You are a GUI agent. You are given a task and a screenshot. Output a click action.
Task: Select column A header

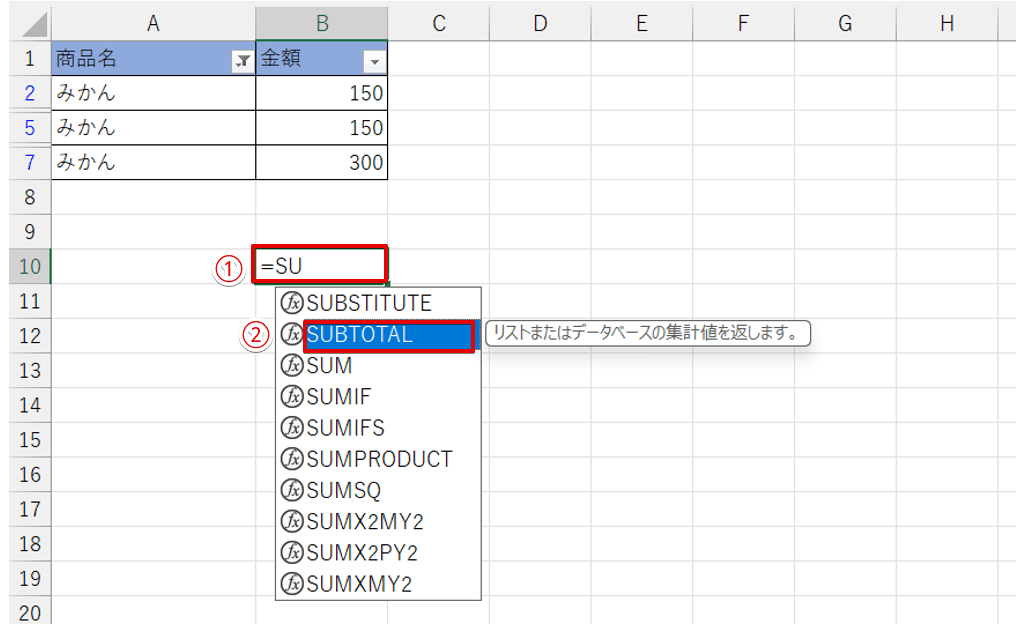(x=154, y=24)
